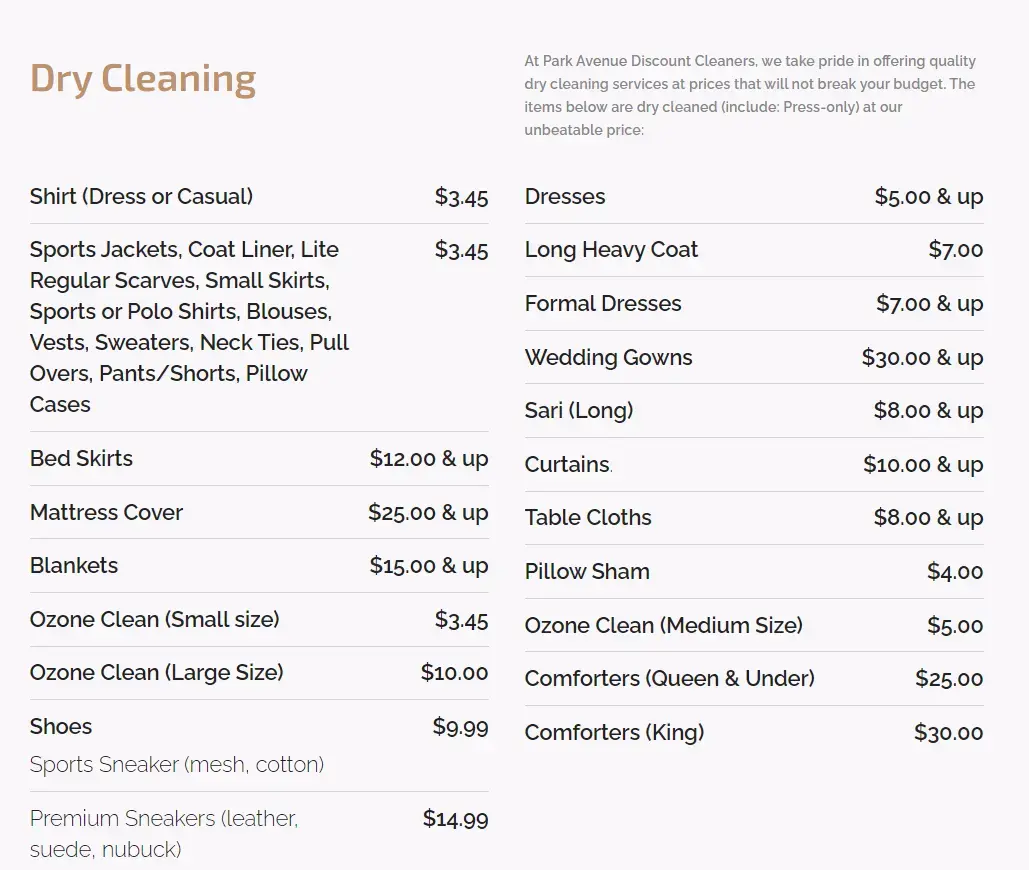Click the Mattress Cover item name

click(106, 513)
